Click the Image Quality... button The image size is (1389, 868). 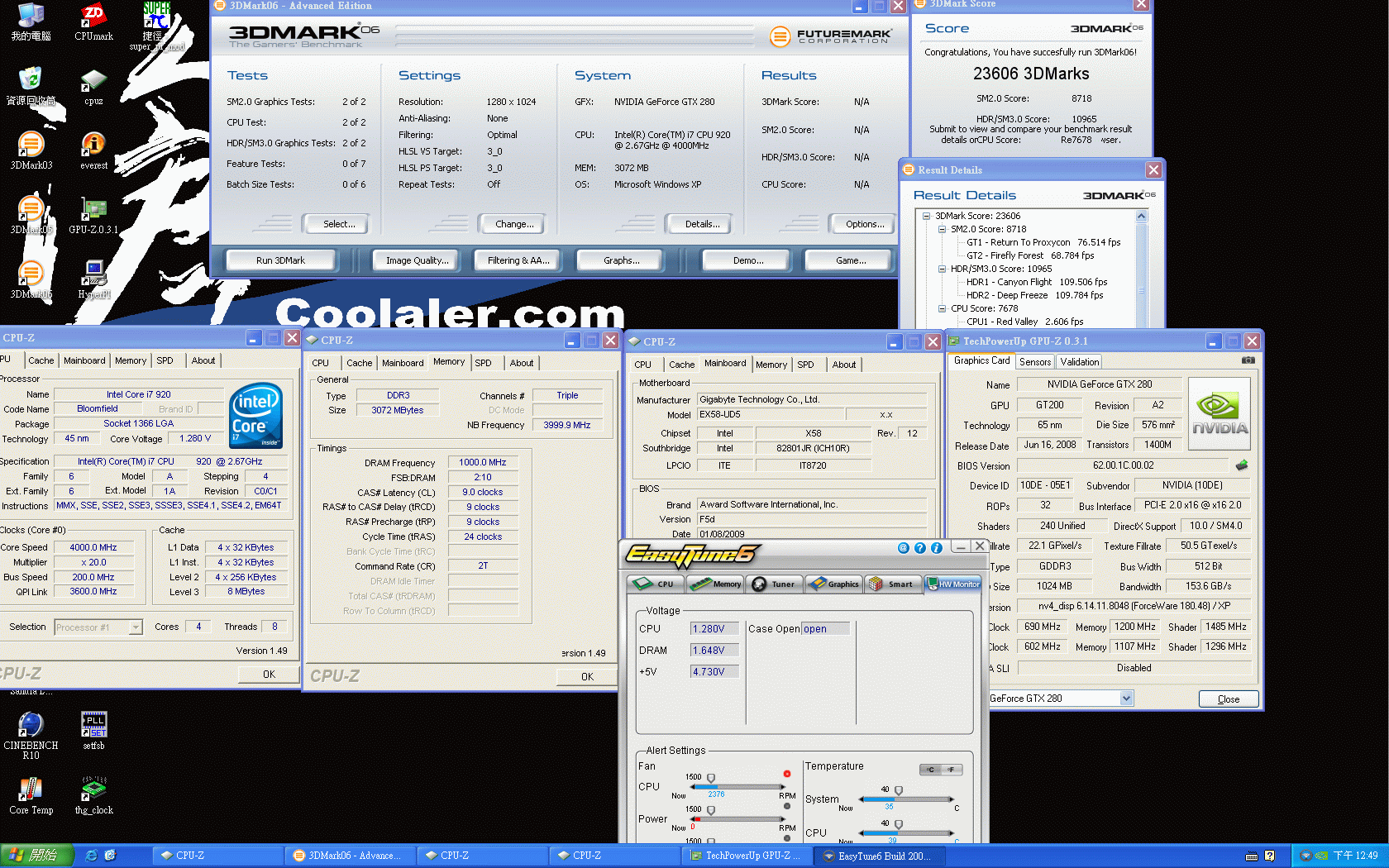[x=418, y=260]
